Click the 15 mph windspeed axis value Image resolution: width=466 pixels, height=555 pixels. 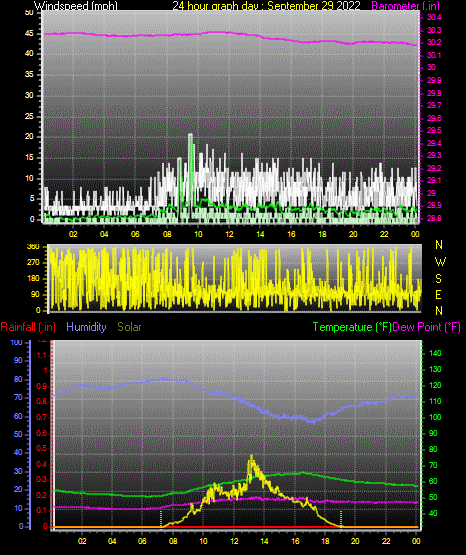(29, 158)
